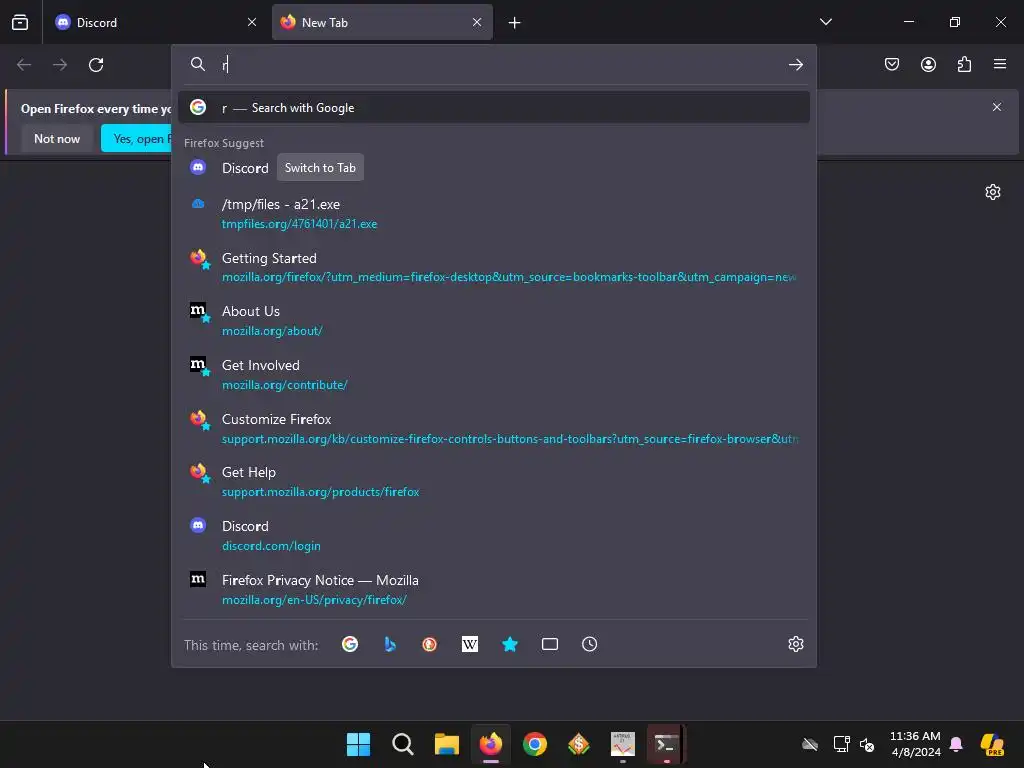Image resolution: width=1024 pixels, height=768 pixels.
Task: Search this time with Wikipedia icon
Action: [470, 645]
